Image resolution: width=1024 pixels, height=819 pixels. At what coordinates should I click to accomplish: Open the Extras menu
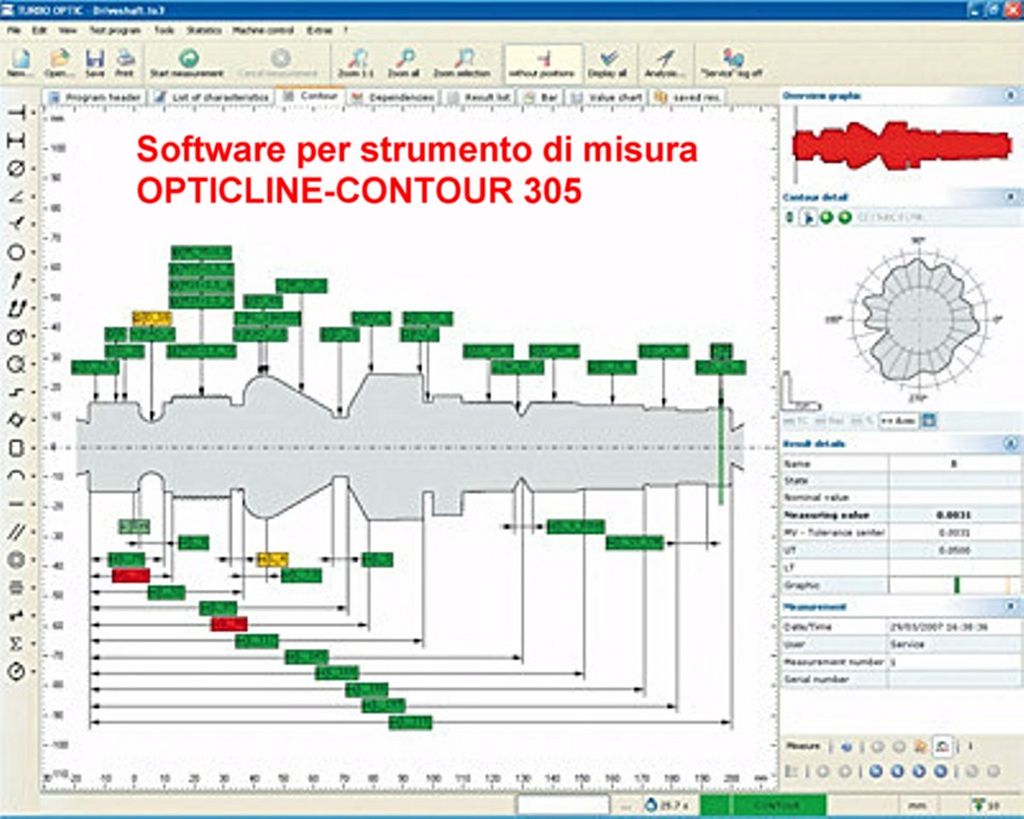pyautogui.click(x=319, y=30)
